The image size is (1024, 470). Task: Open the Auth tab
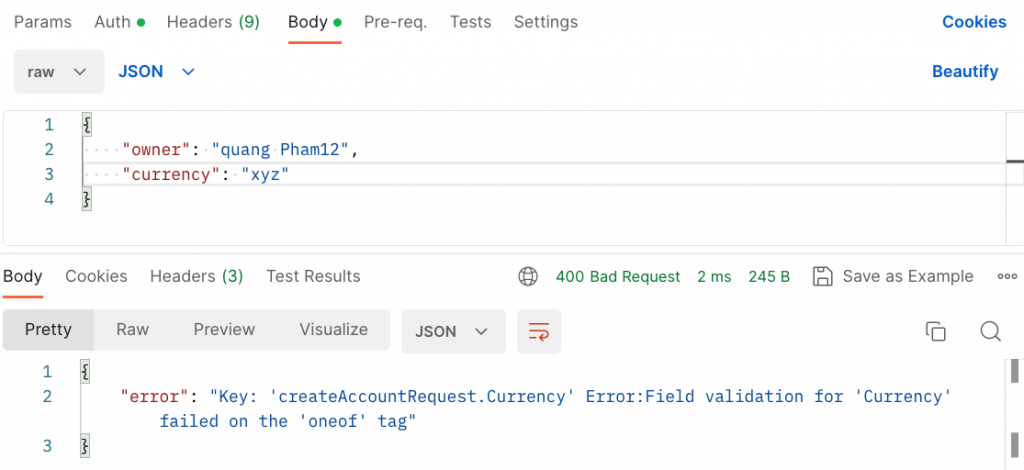118,22
